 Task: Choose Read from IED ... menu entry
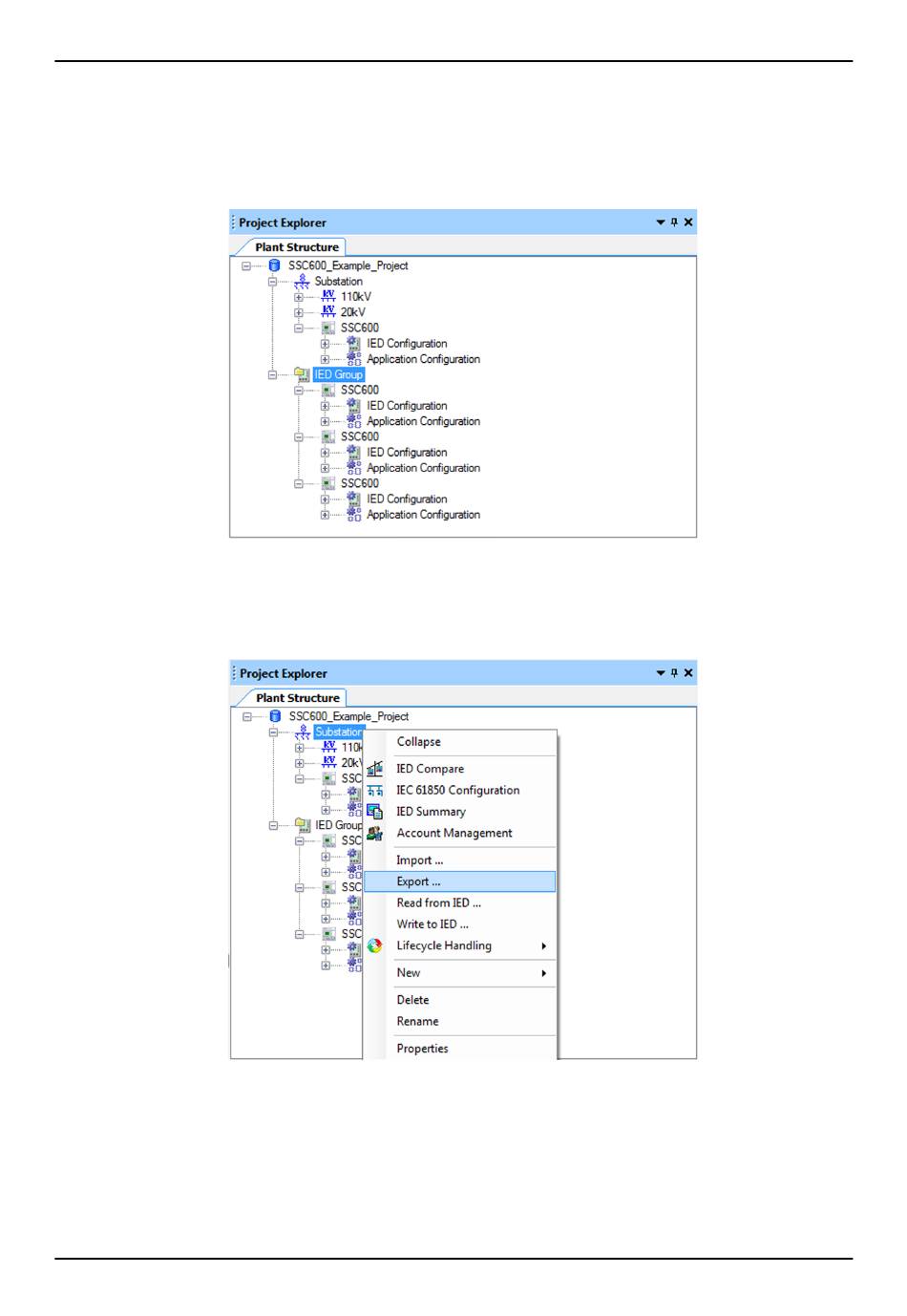pos(460,903)
